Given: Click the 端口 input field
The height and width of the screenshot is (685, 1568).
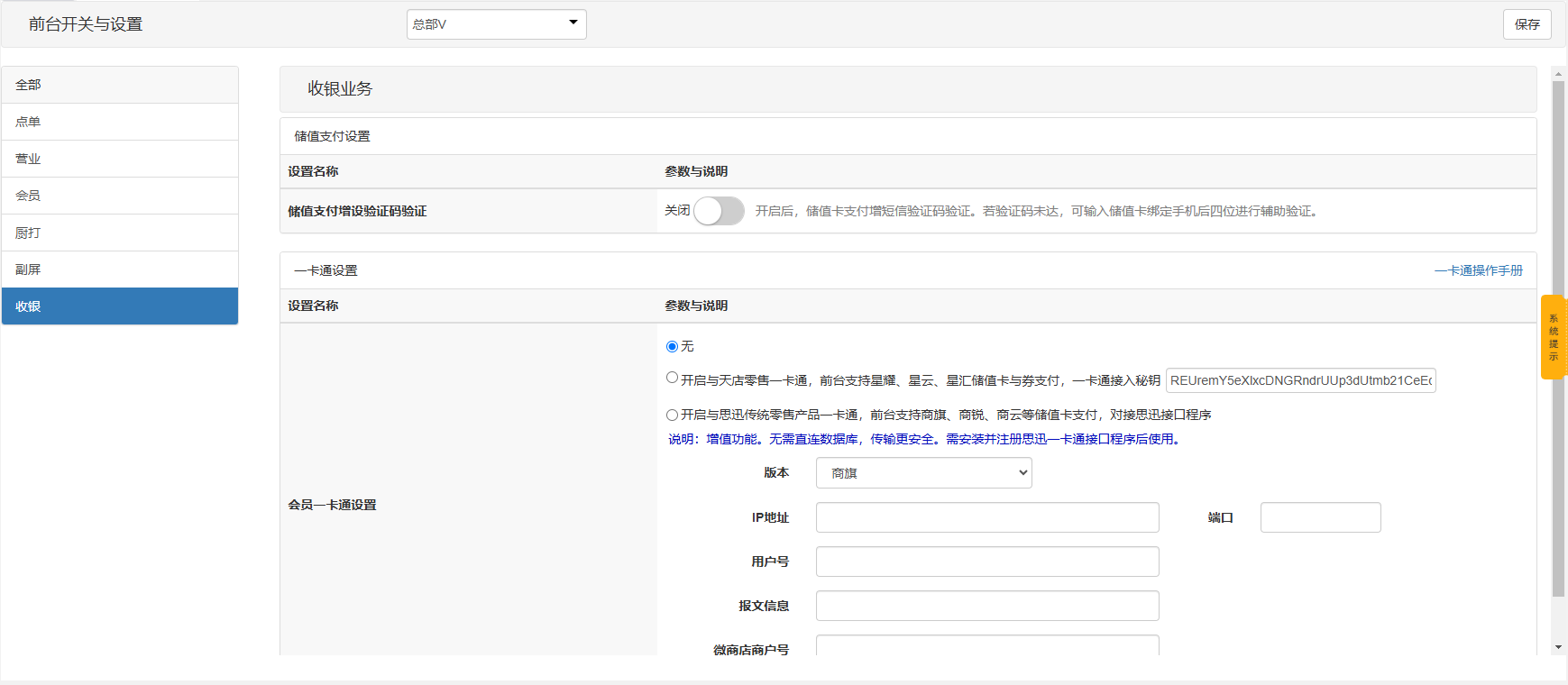Looking at the screenshot, I should click(1320, 517).
